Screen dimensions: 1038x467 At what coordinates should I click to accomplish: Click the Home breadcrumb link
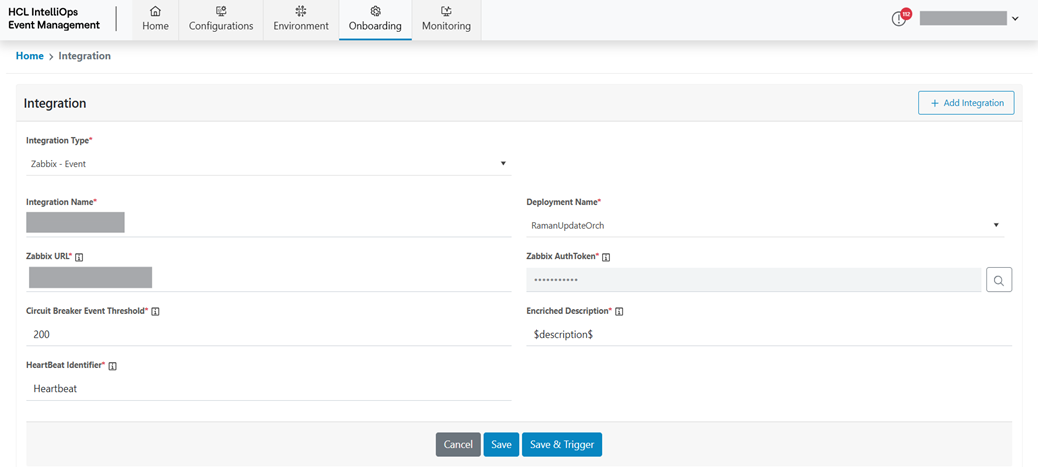30,56
